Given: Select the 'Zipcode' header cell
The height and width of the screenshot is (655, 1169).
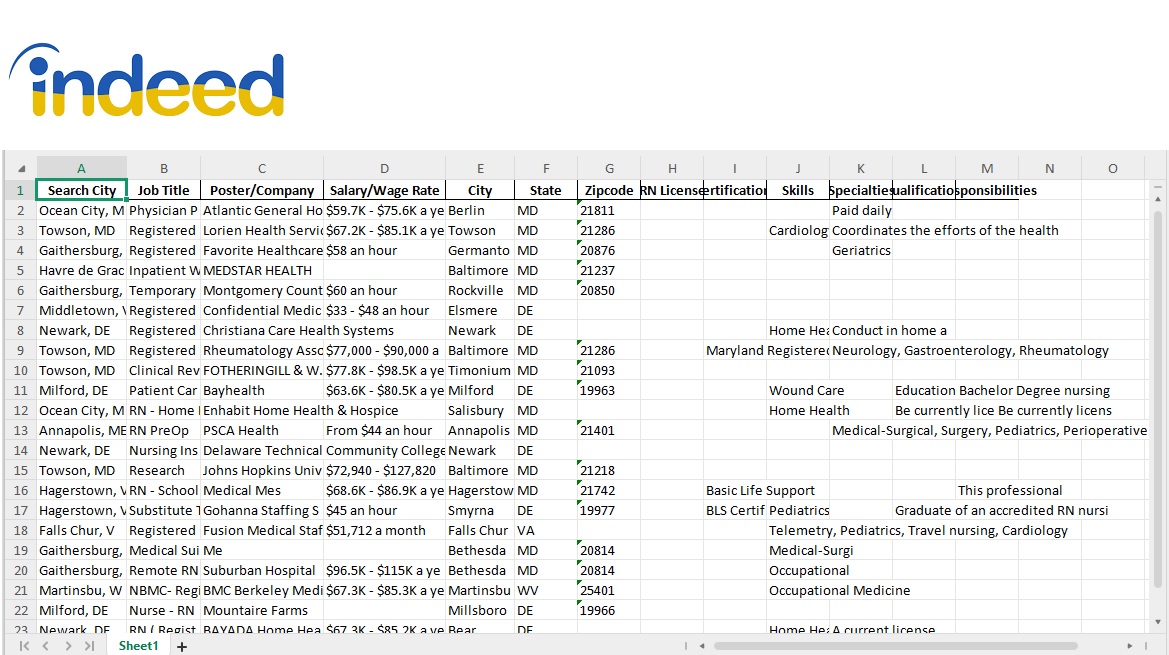Looking at the screenshot, I should (x=609, y=190).
